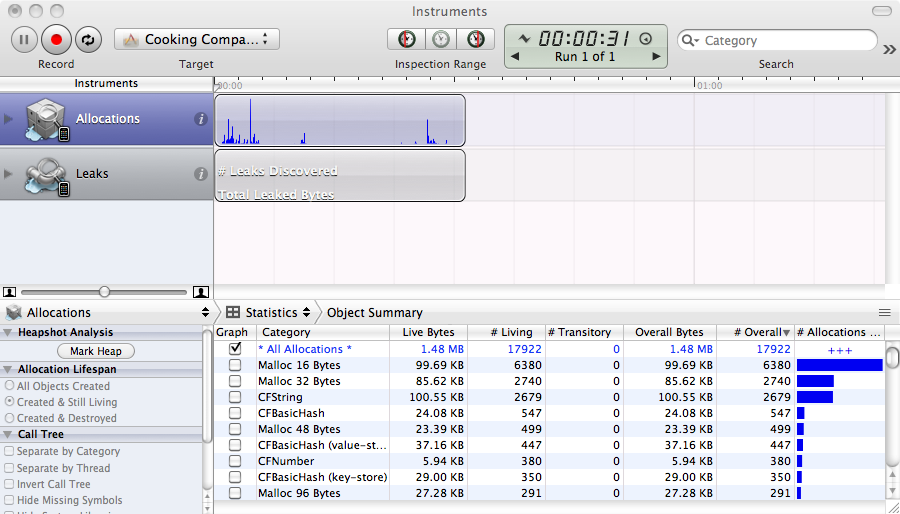Clear the inspection range with middle button

click(441, 39)
